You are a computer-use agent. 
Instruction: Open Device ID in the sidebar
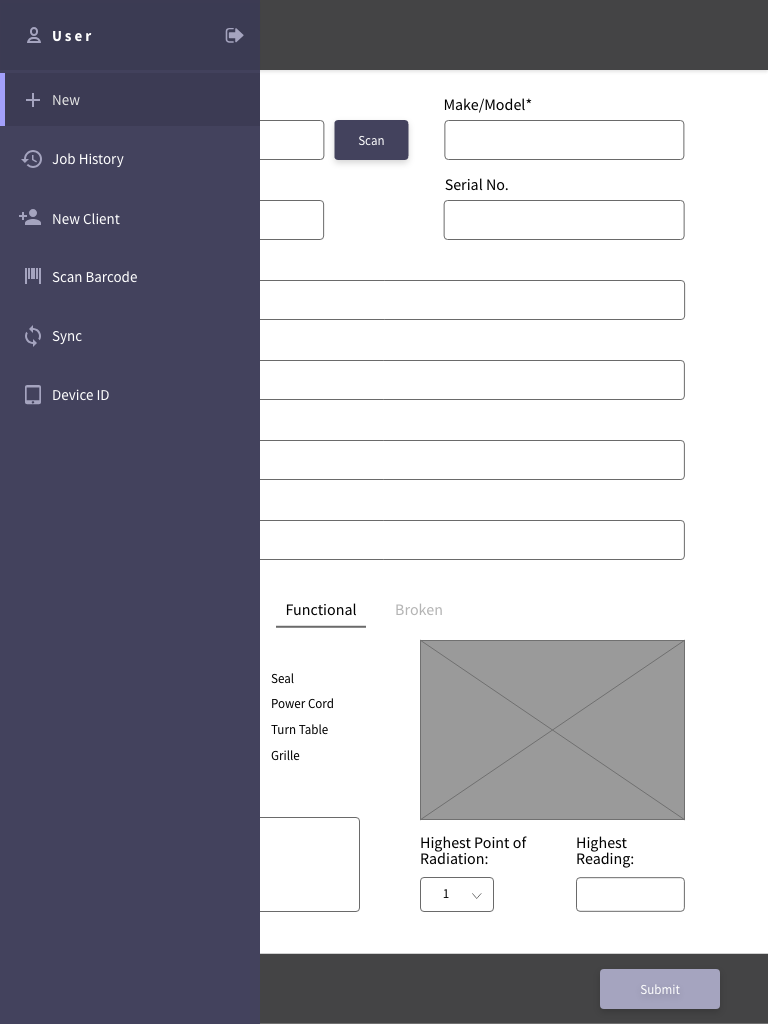(x=130, y=395)
